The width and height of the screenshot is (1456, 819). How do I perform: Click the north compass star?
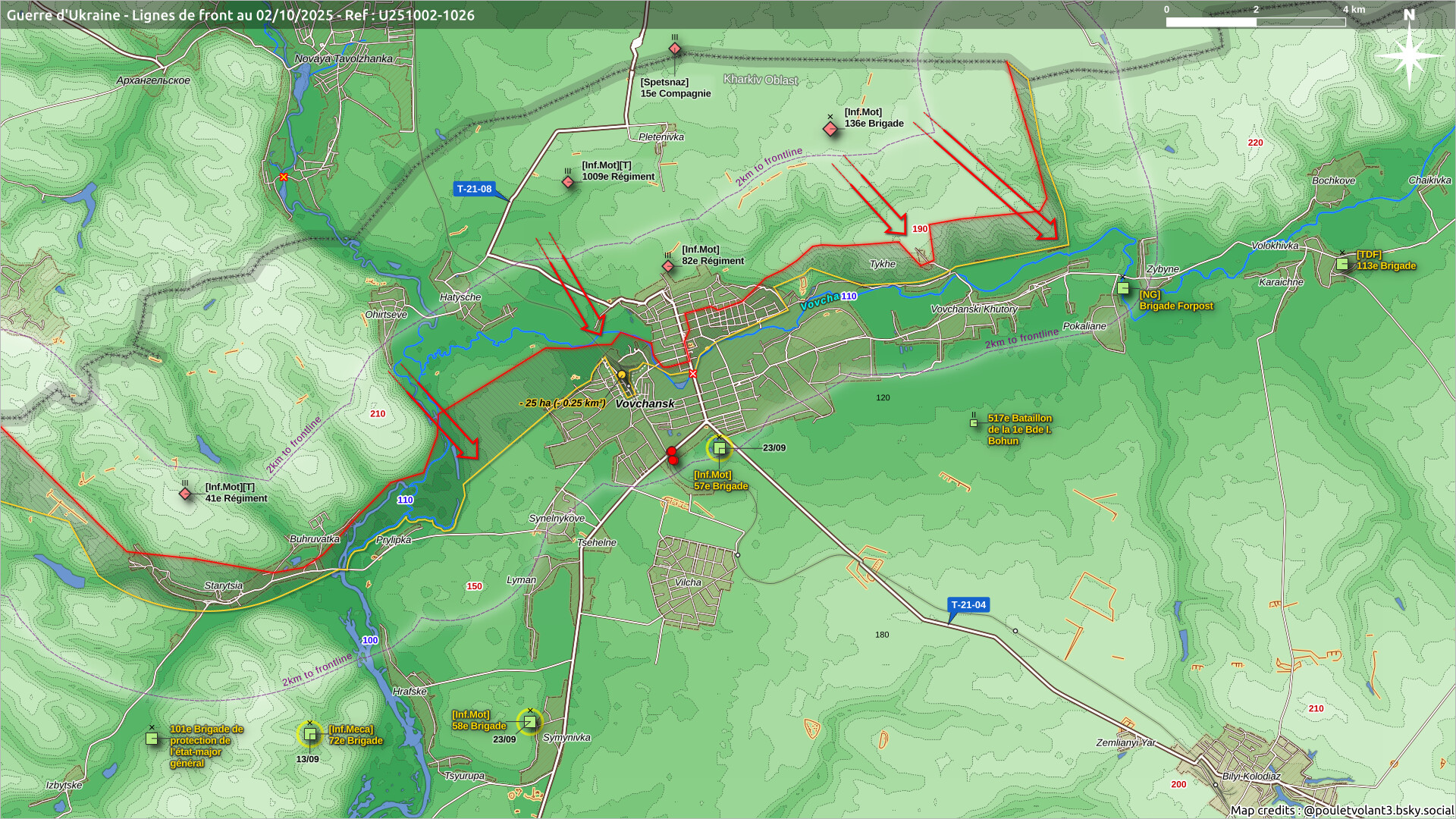point(1409,55)
